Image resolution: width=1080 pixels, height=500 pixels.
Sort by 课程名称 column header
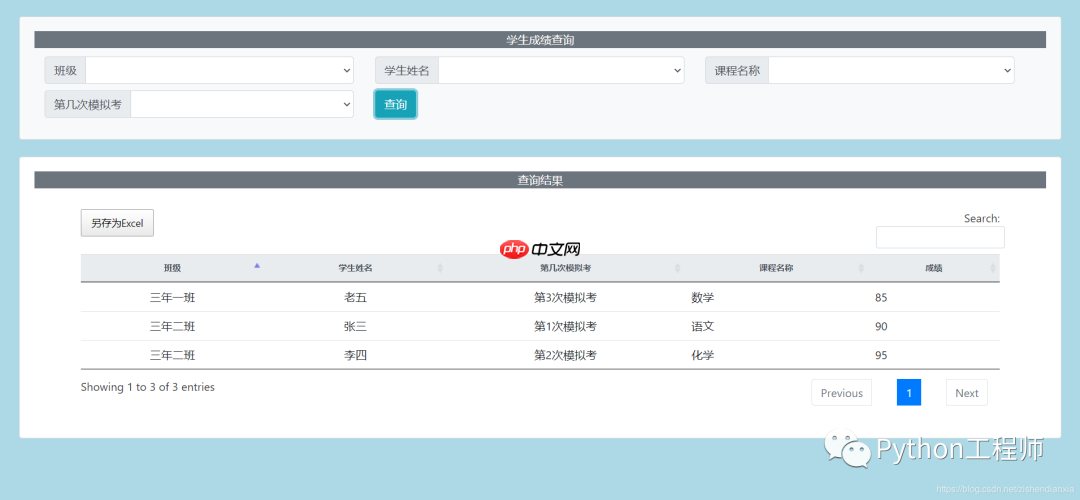[776, 268]
